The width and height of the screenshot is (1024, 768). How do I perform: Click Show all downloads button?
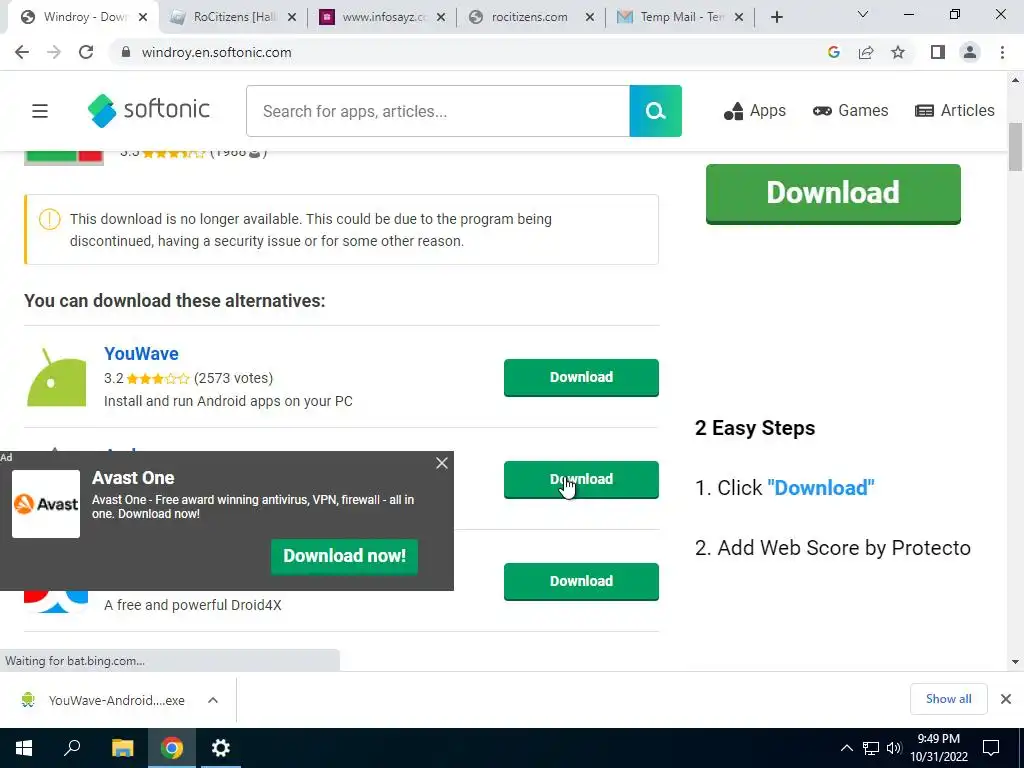coord(948,699)
